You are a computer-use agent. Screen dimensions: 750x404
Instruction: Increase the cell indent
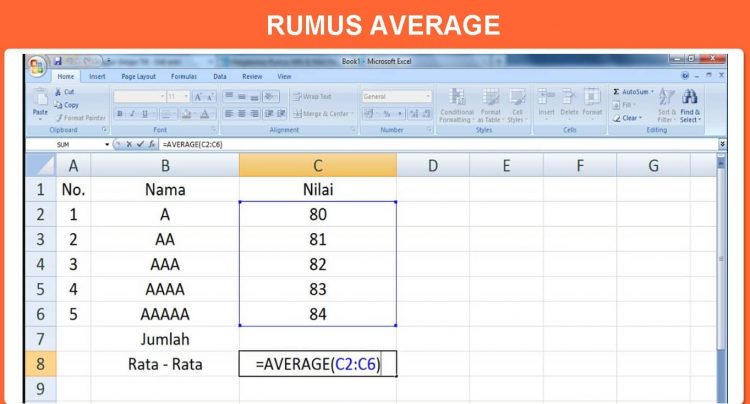(281, 114)
